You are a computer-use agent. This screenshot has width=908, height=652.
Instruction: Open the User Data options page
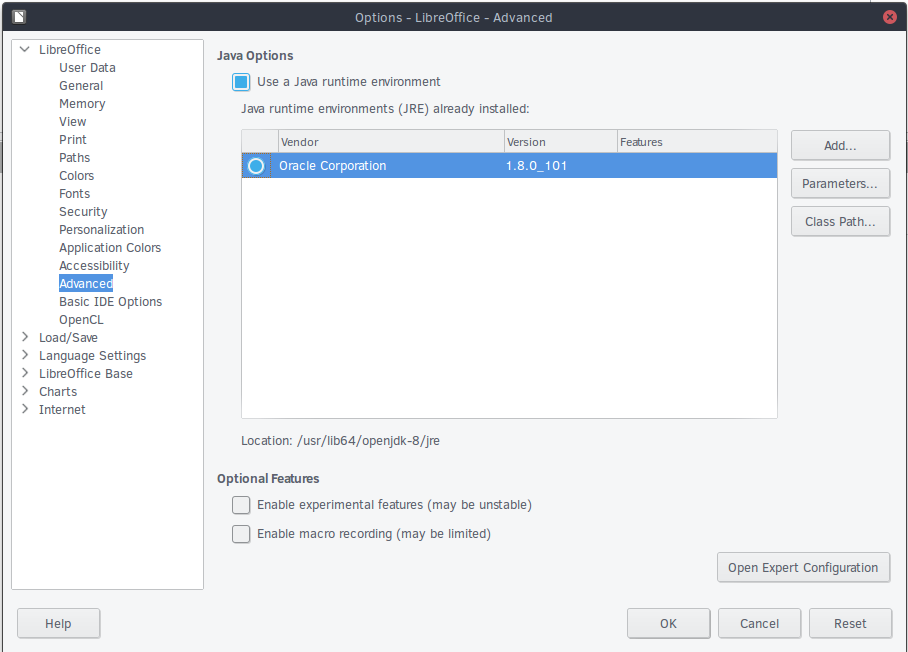click(x=87, y=68)
